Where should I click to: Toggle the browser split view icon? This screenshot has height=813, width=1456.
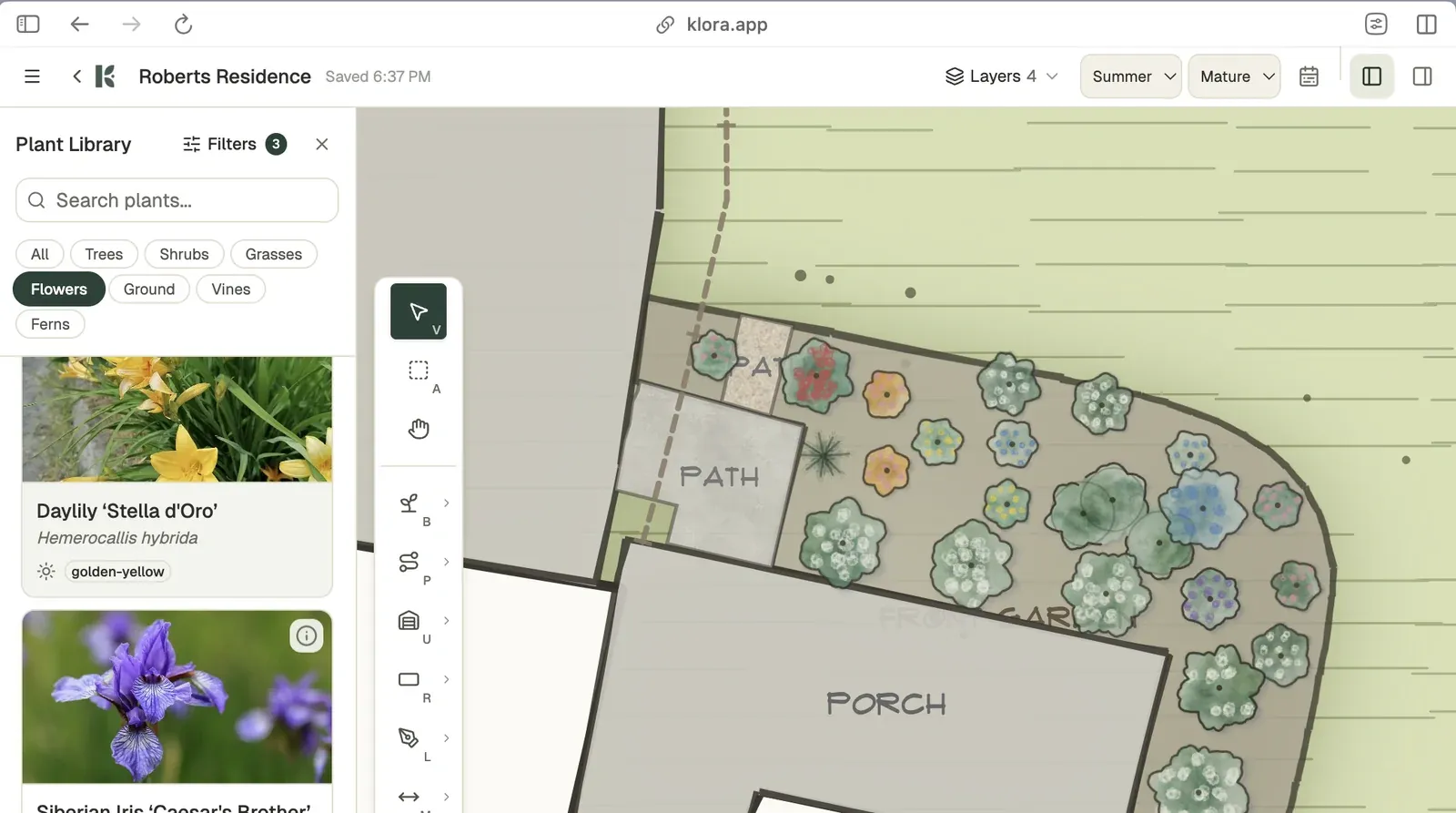coord(1427,25)
